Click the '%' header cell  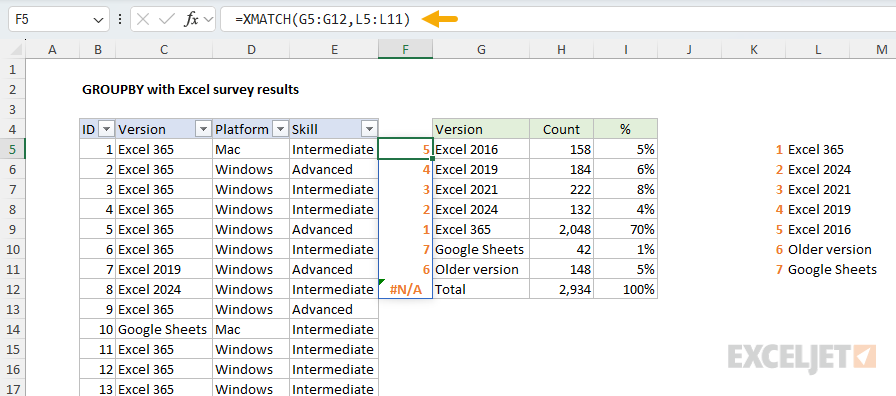[x=626, y=129]
